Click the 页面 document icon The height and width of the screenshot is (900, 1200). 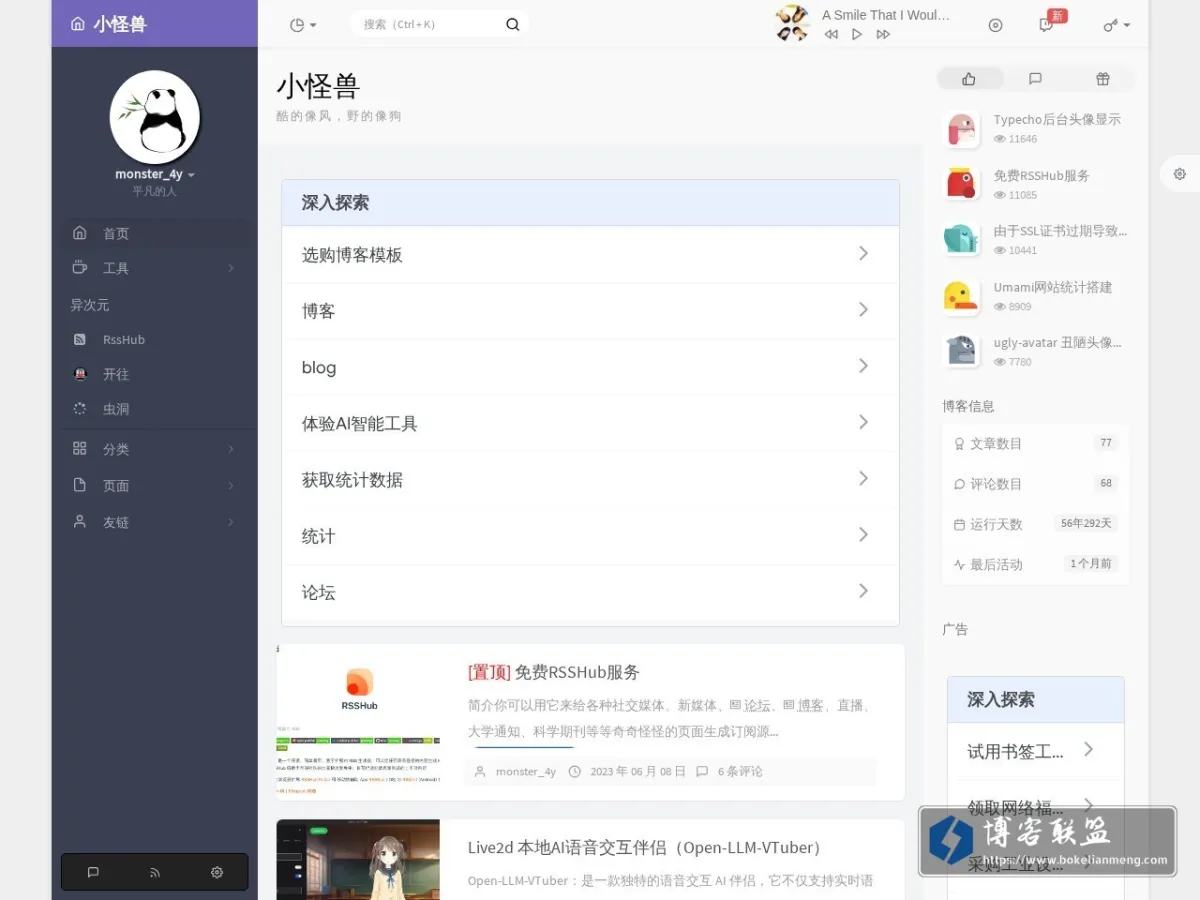click(80, 485)
